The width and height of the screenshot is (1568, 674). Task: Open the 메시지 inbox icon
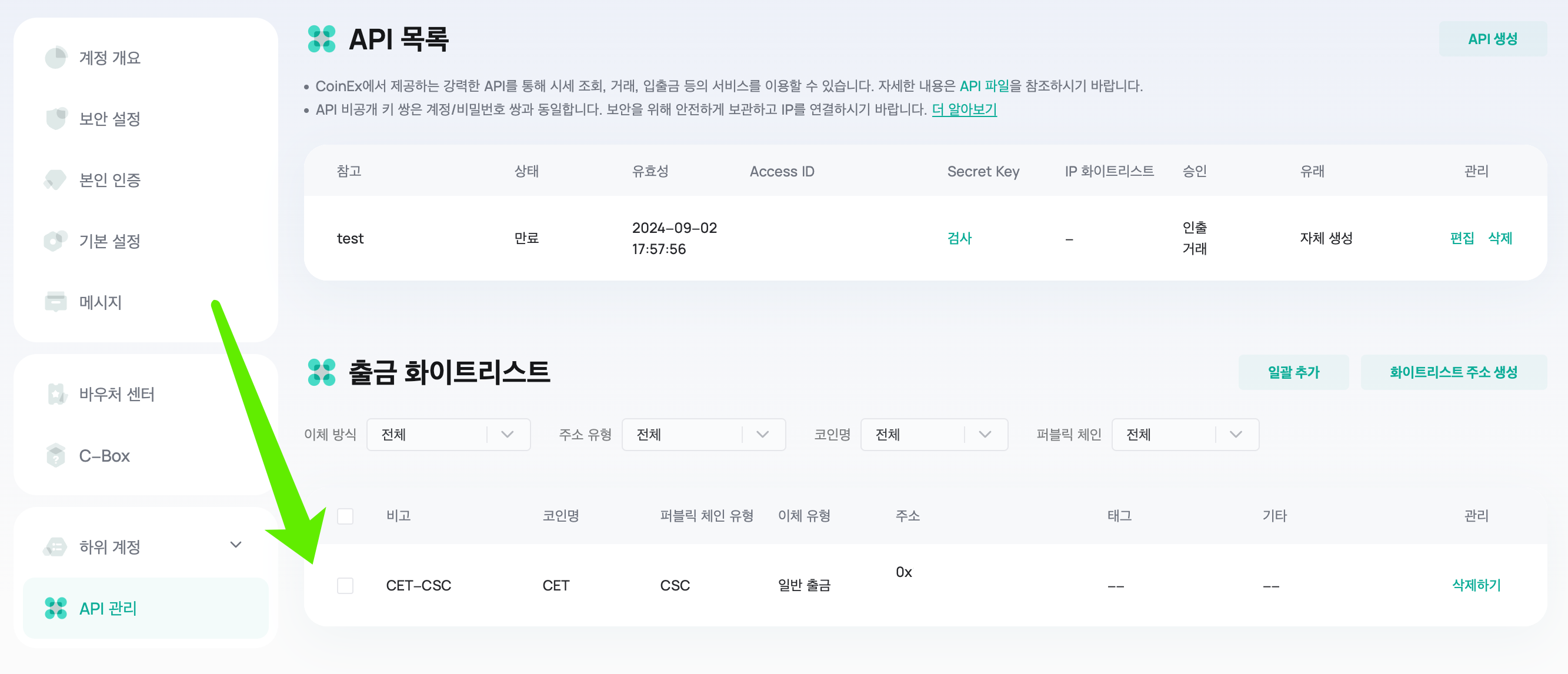[55, 302]
